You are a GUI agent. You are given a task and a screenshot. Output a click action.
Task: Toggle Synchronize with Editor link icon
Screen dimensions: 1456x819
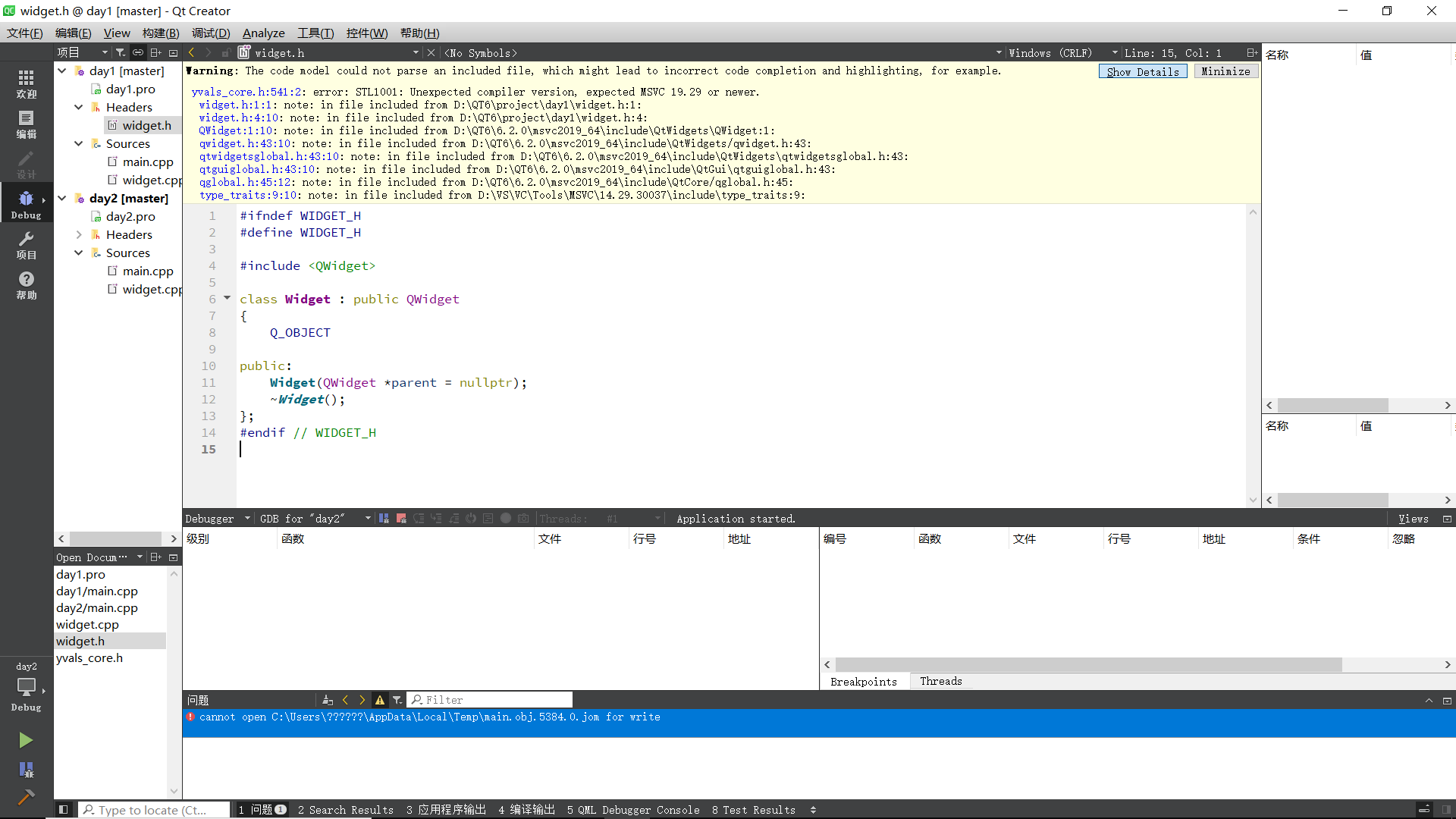[x=138, y=52]
